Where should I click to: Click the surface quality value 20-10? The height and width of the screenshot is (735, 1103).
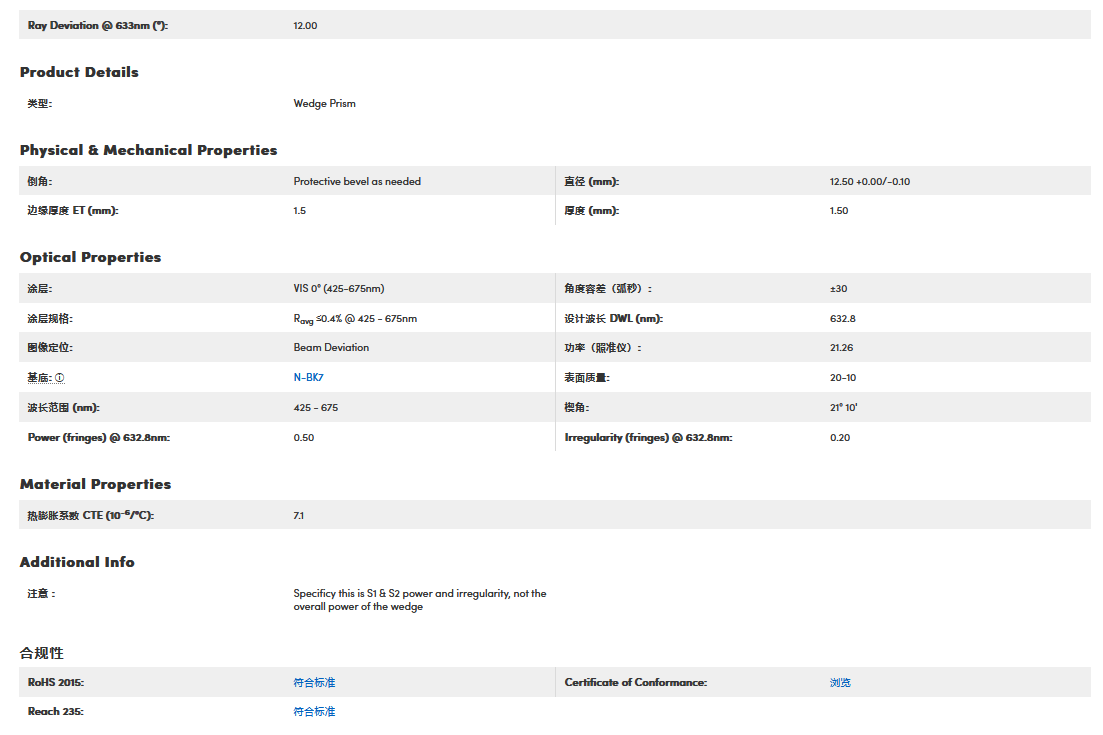842,378
